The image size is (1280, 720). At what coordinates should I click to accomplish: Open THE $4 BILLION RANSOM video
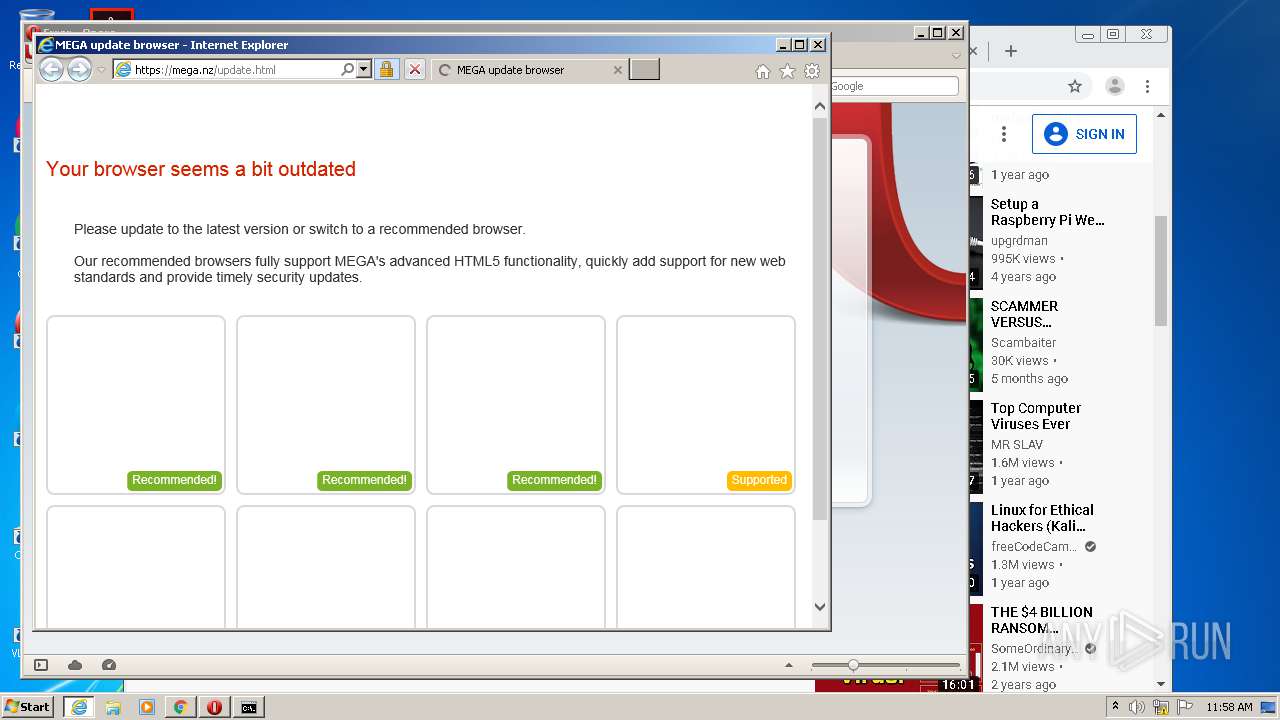(x=1041, y=620)
